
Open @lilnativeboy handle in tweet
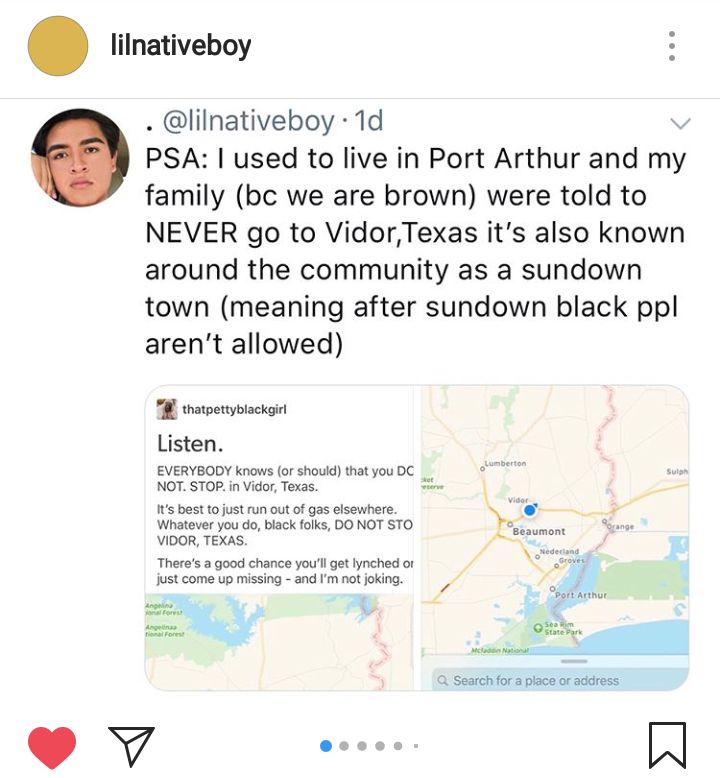[x=249, y=121]
